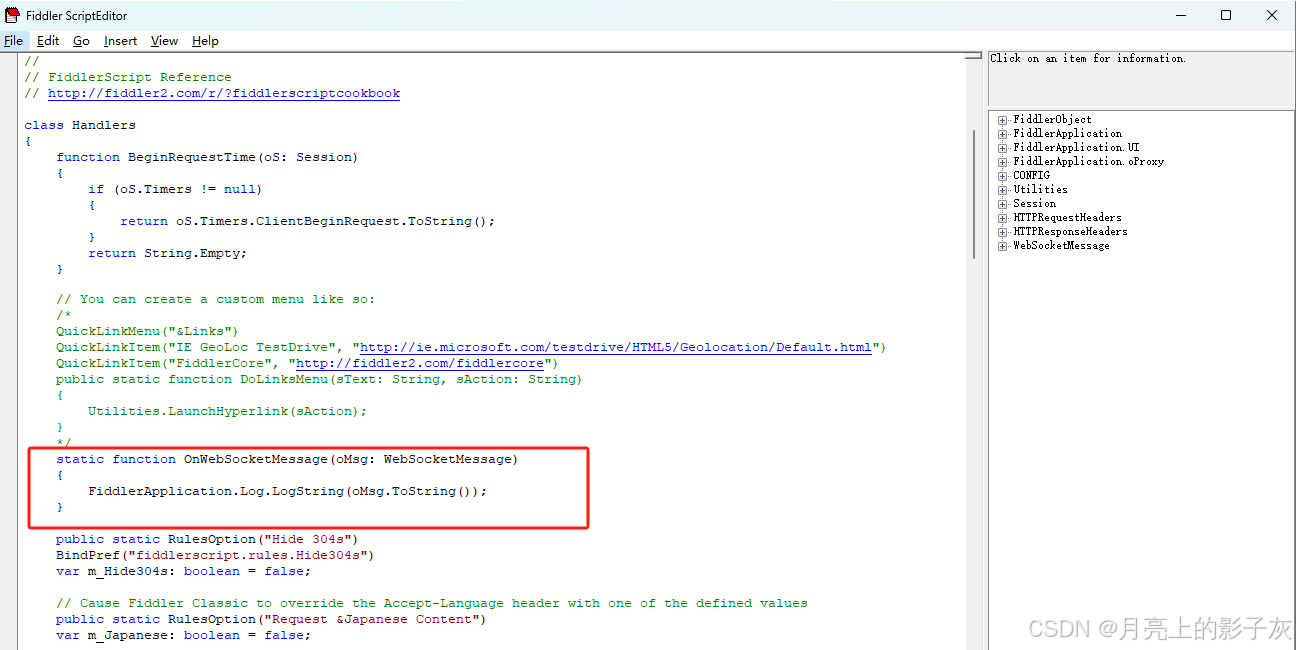This screenshot has height=650, width=1296.
Task: Click the Fiddler icon in the title bar
Action: pyautogui.click(x=12, y=14)
